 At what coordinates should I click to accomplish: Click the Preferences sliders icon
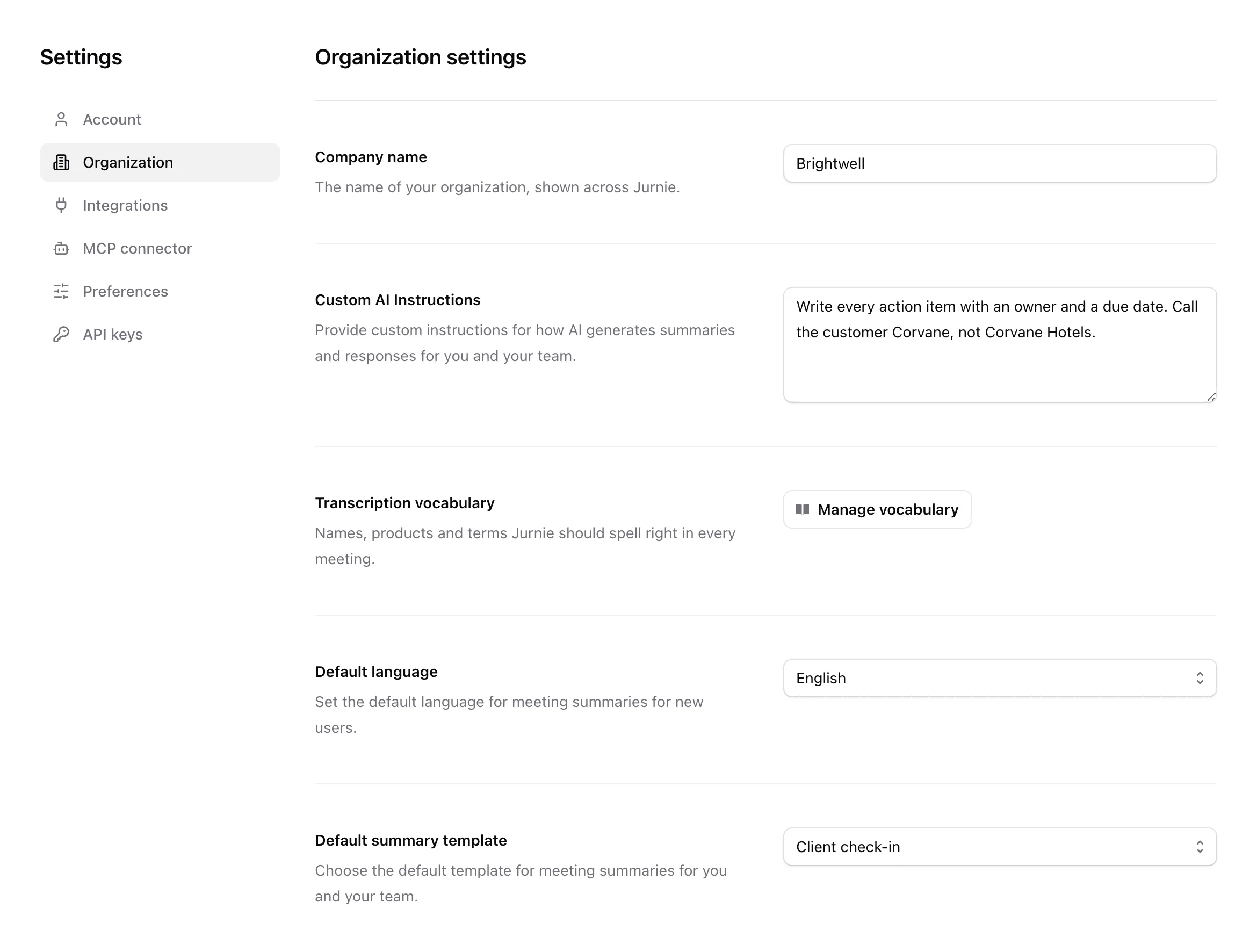(61, 291)
